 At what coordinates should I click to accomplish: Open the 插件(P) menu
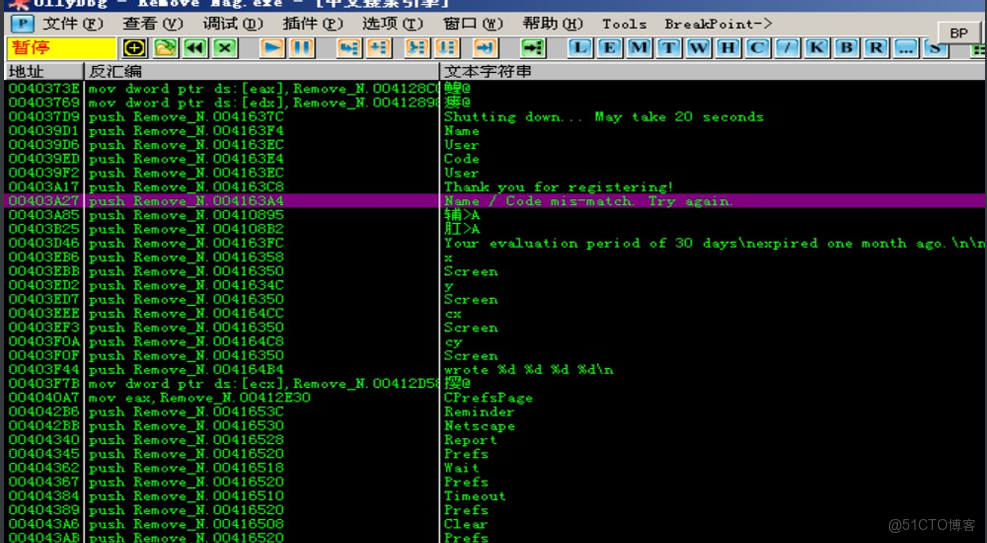pyautogui.click(x=313, y=24)
